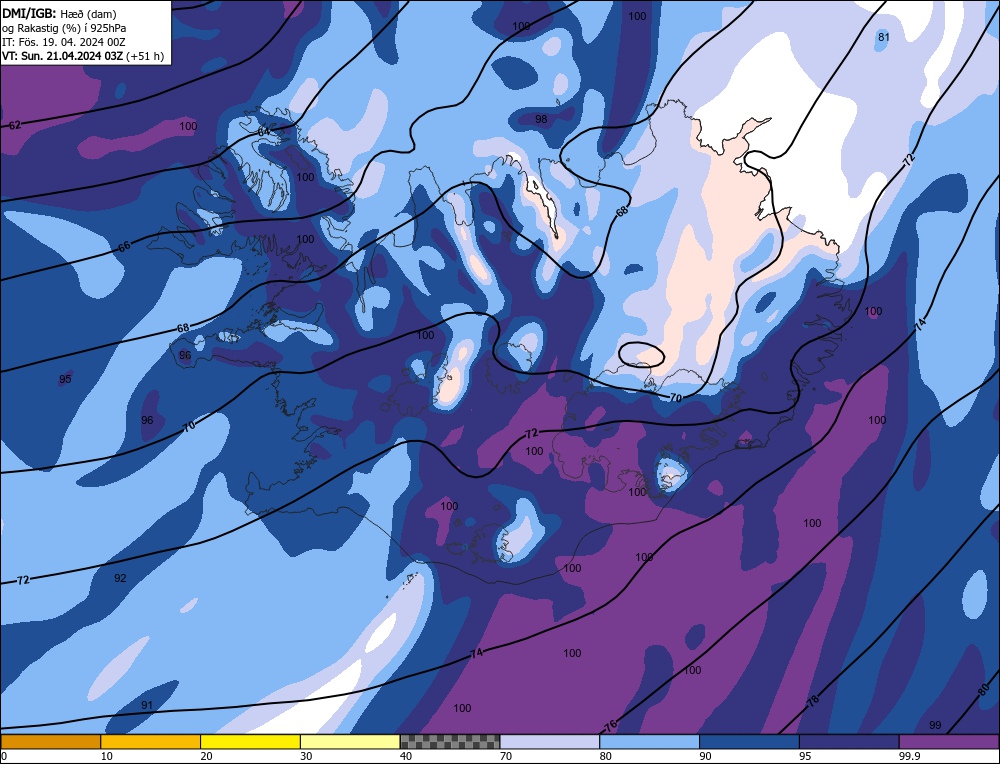The width and height of the screenshot is (1000, 764).
Task: Click the humidity value "91" on the map
Action: [x=147, y=705]
